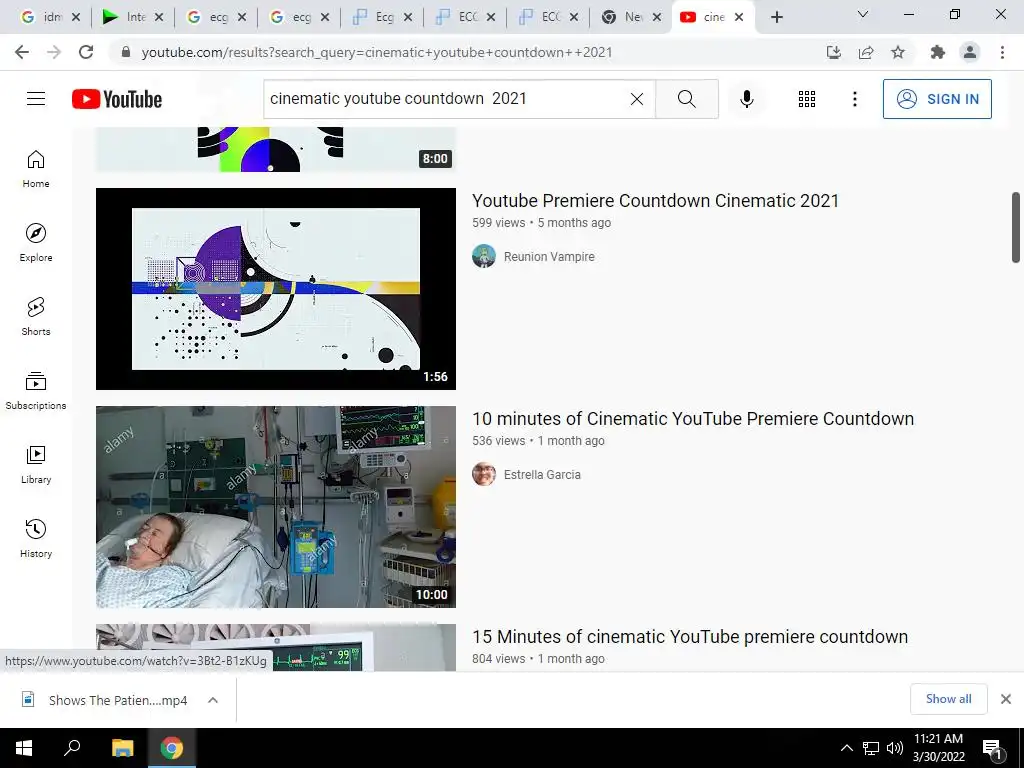Share this page via the address bar icon
Viewport: 1024px width, 768px height.
point(866,52)
